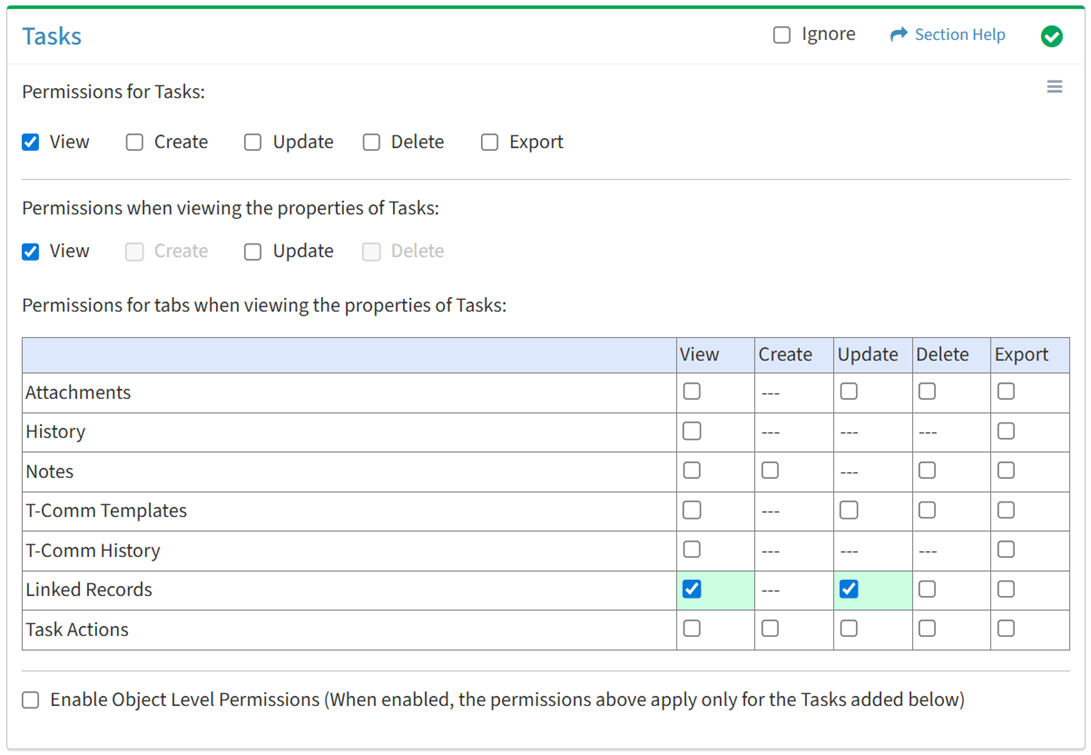Viewport: 1091px width, 755px height.
Task: Check Create for Notes tab
Action: coord(770,470)
